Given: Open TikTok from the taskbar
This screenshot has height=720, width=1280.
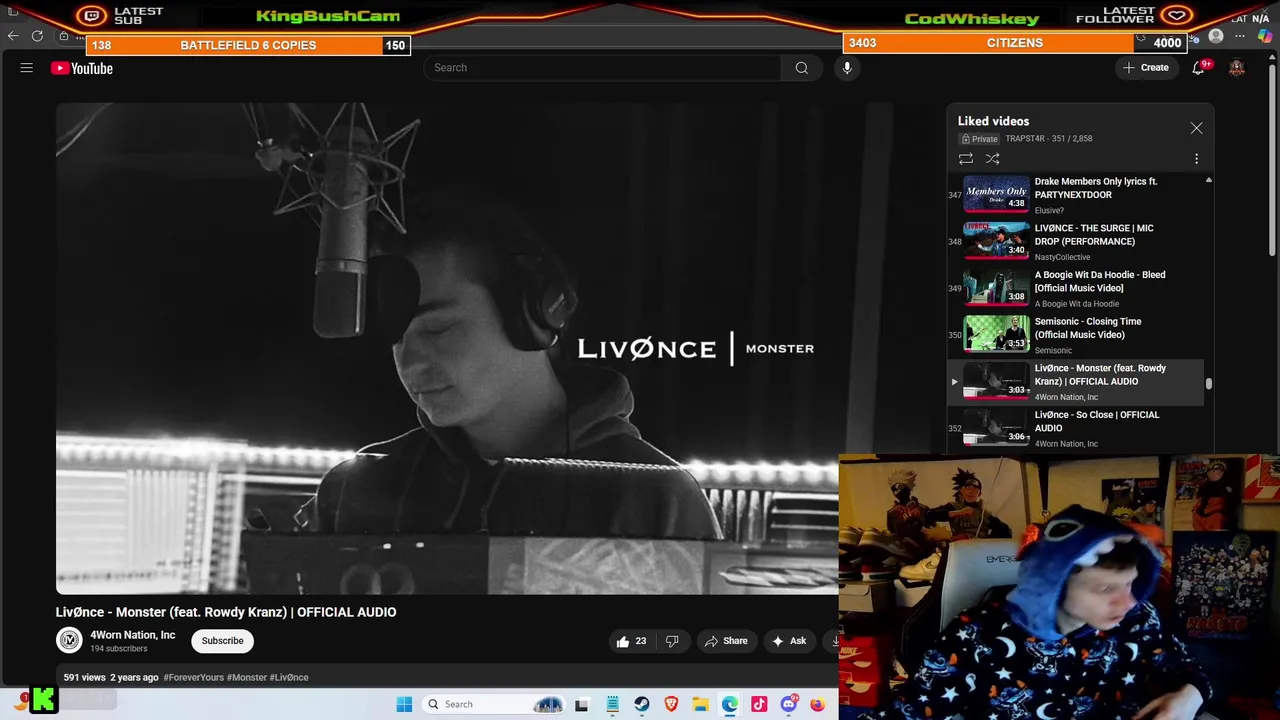Looking at the screenshot, I should (x=759, y=704).
